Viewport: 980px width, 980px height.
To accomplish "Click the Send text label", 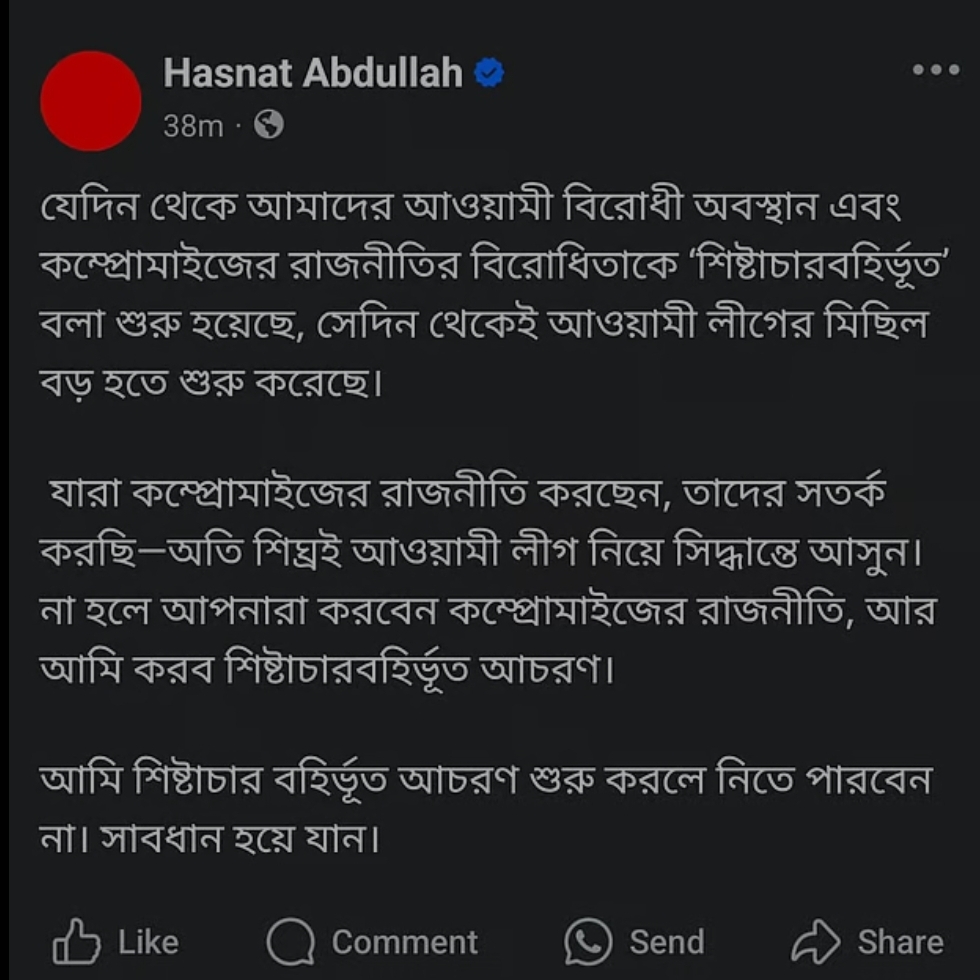I will (x=667, y=942).
